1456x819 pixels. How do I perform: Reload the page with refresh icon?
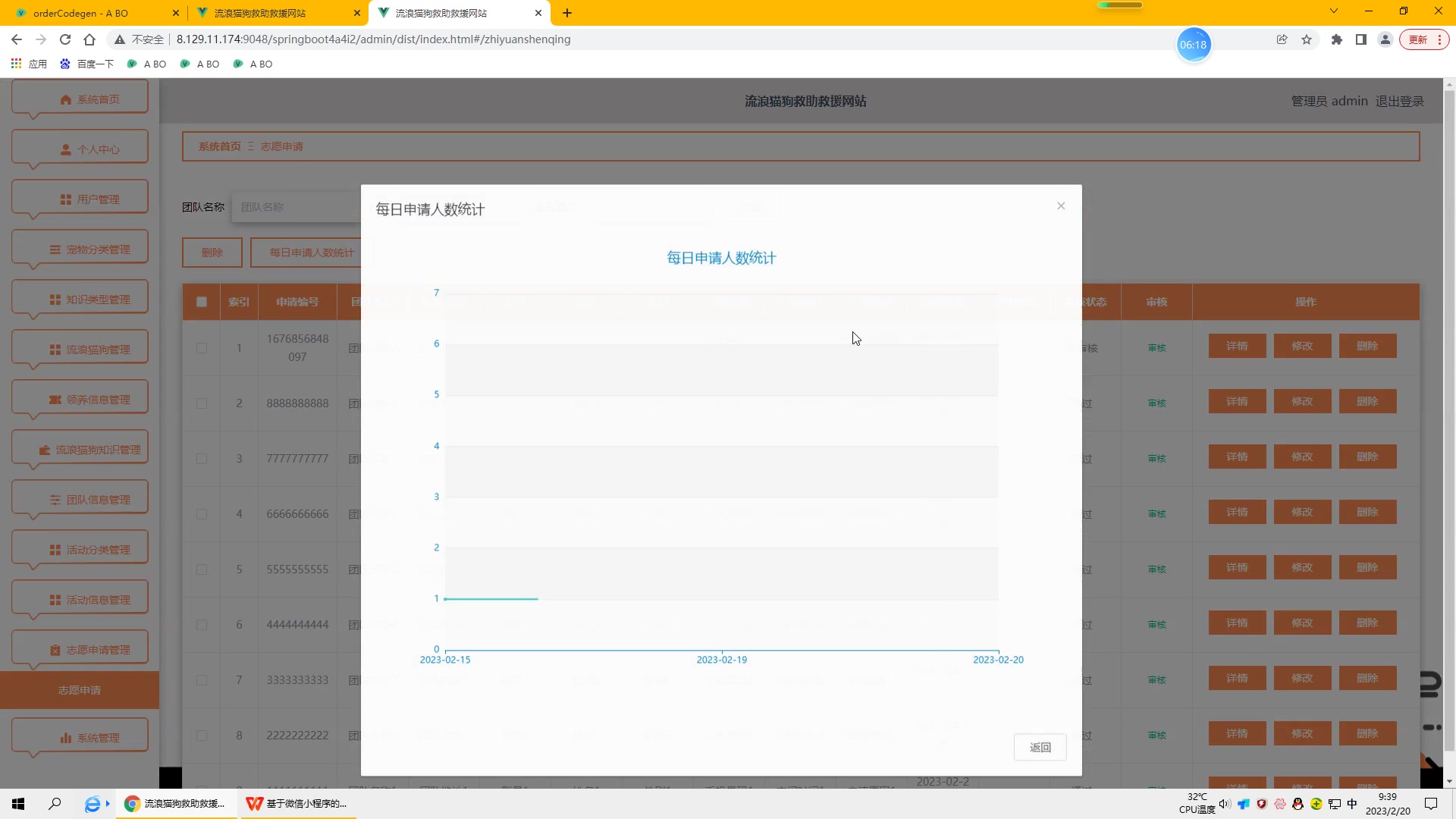pos(65,39)
